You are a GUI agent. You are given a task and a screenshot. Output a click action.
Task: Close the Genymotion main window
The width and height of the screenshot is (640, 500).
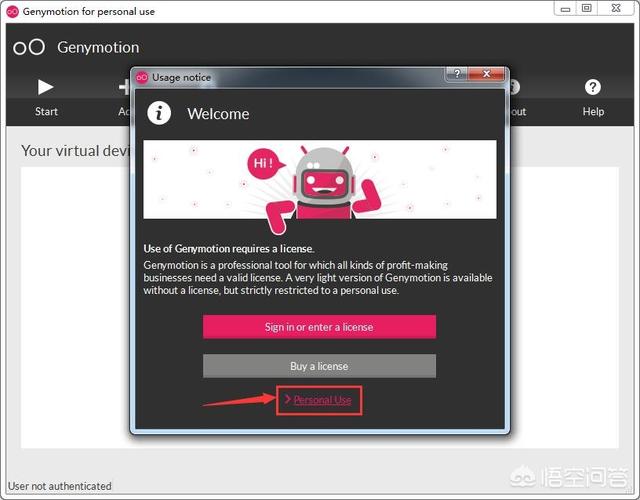616,9
